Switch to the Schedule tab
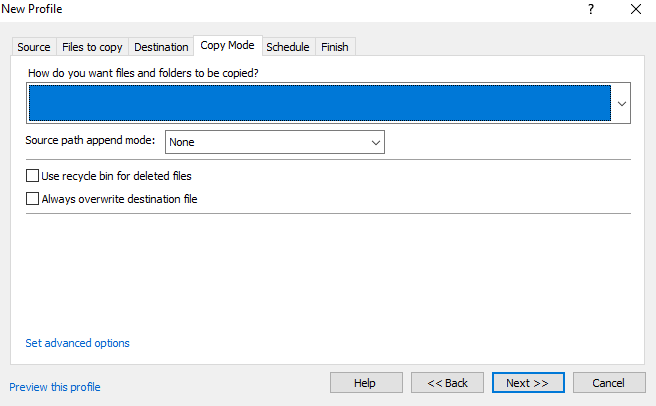This screenshot has height=406, width=656. 288,47
